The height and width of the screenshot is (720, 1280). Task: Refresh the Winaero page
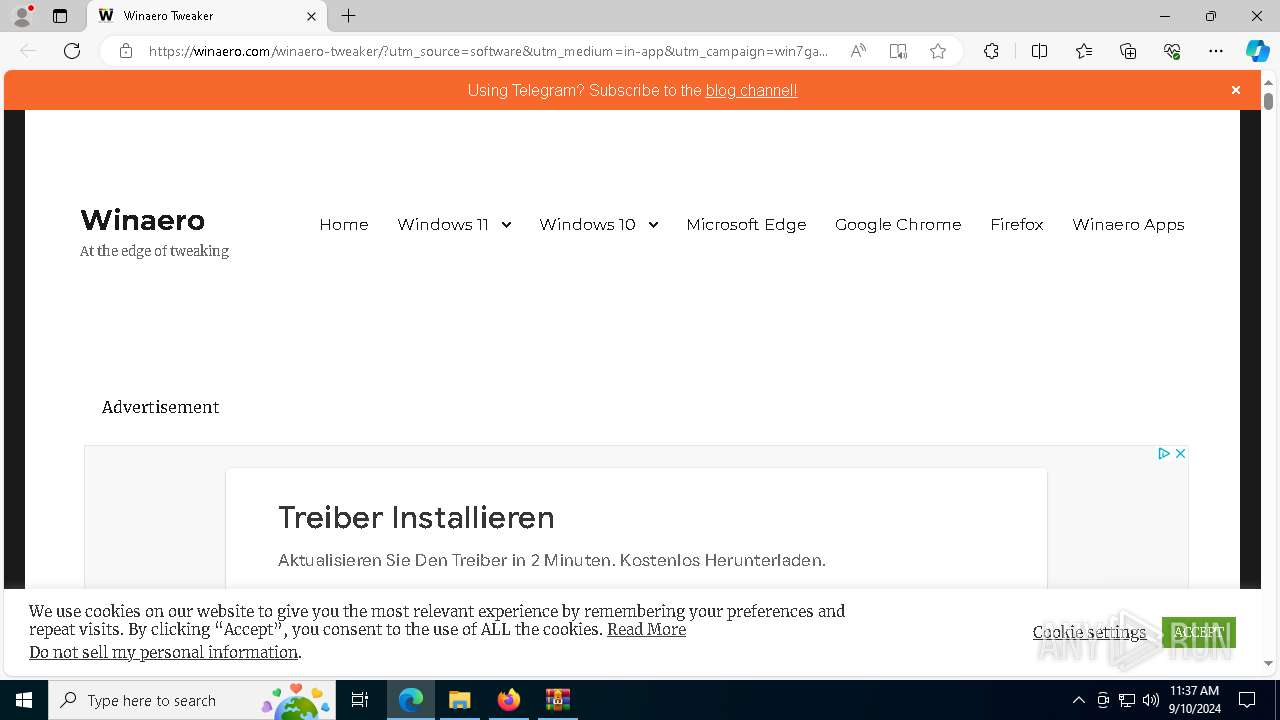pyautogui.click(x=72, y=51)
